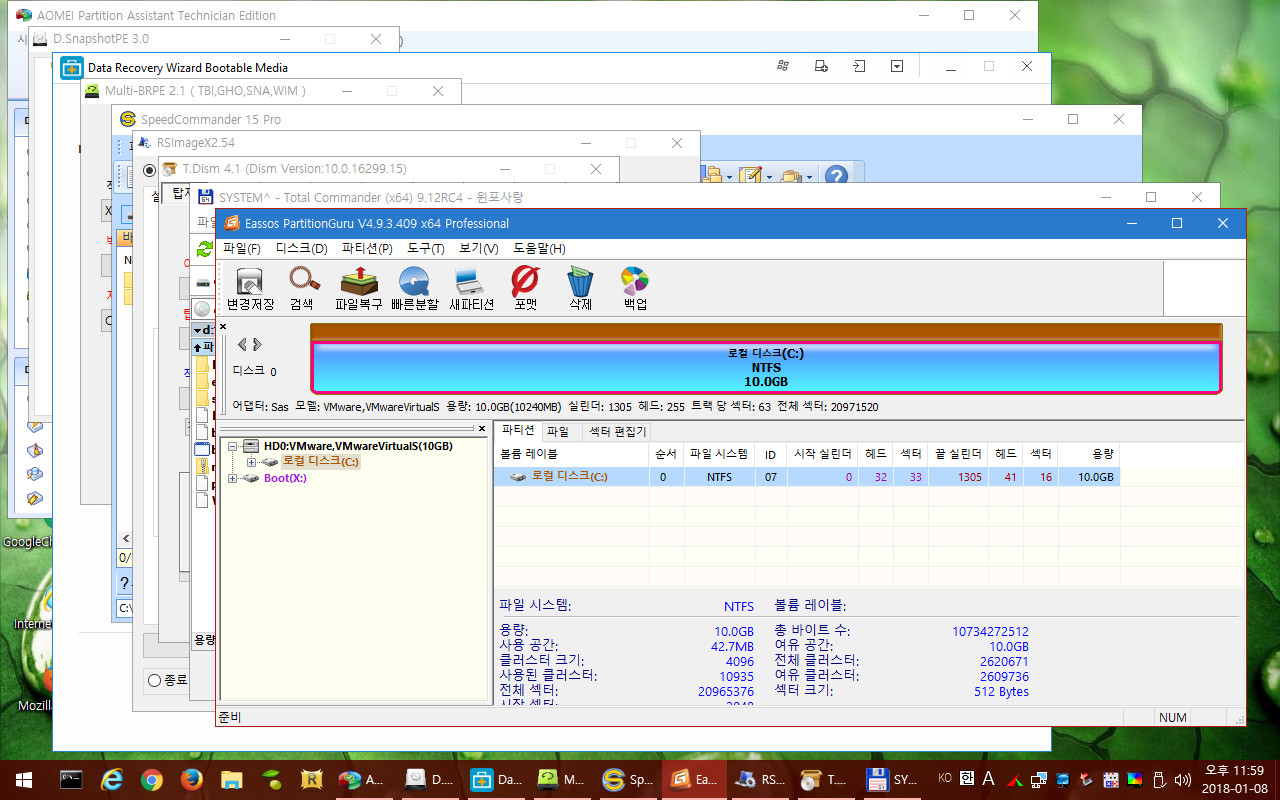The width and height of the screenshot is (1280, 800).
Task: Open command prompt from the taskbar
Action: click(x=72, y=780)
